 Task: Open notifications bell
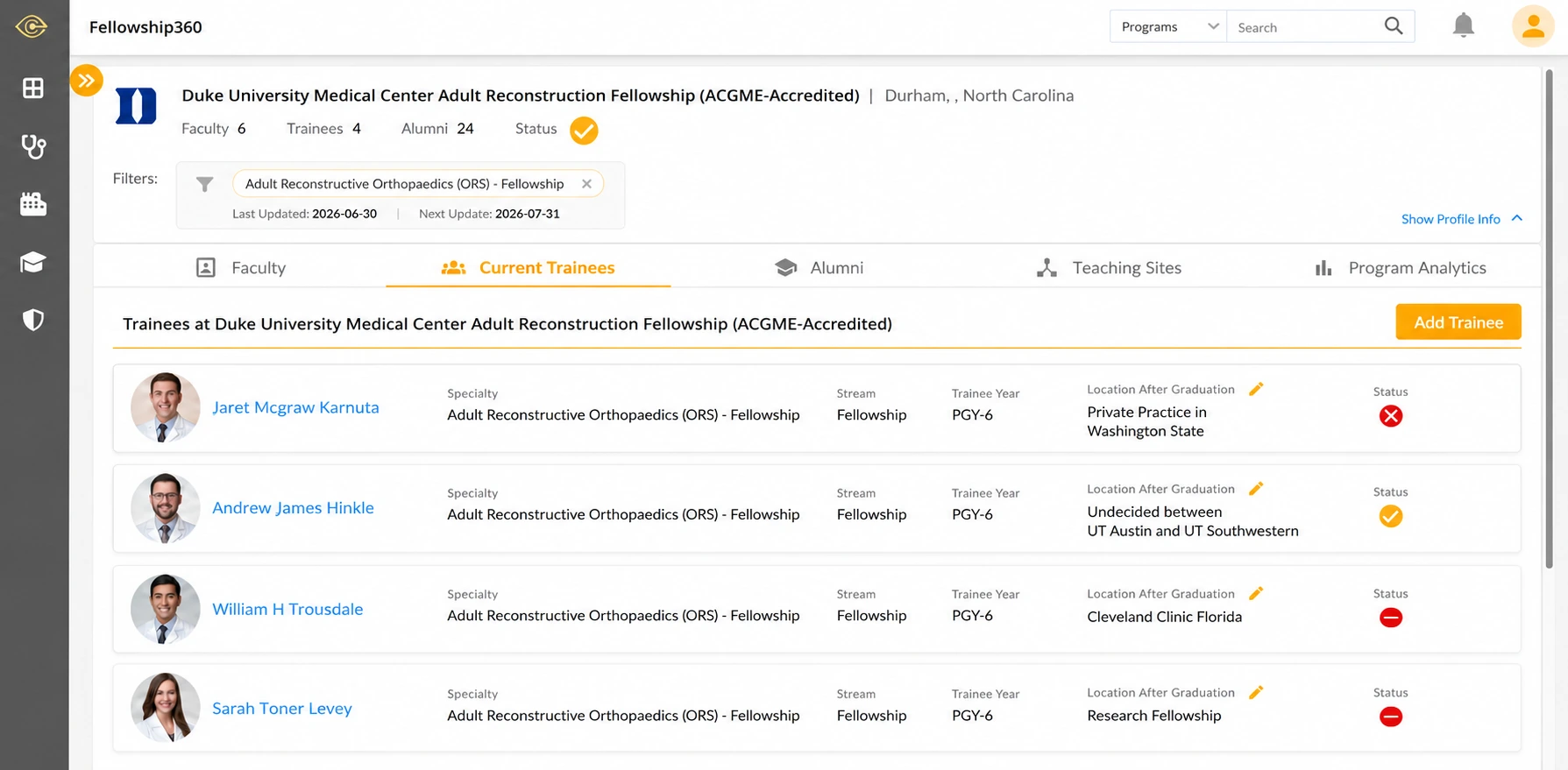coord(1464,25)
